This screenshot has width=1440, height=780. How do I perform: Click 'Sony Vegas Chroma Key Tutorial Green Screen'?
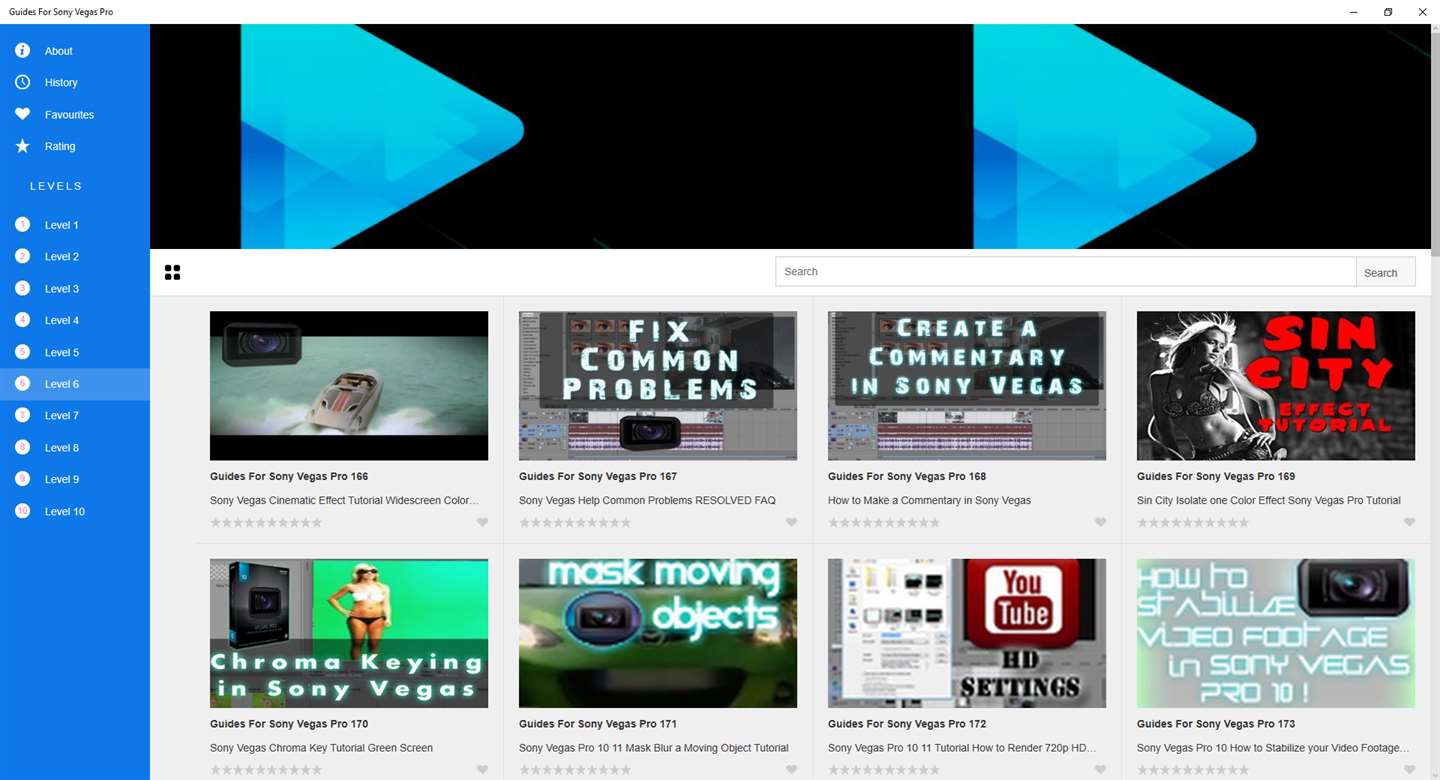click(321, 748)
